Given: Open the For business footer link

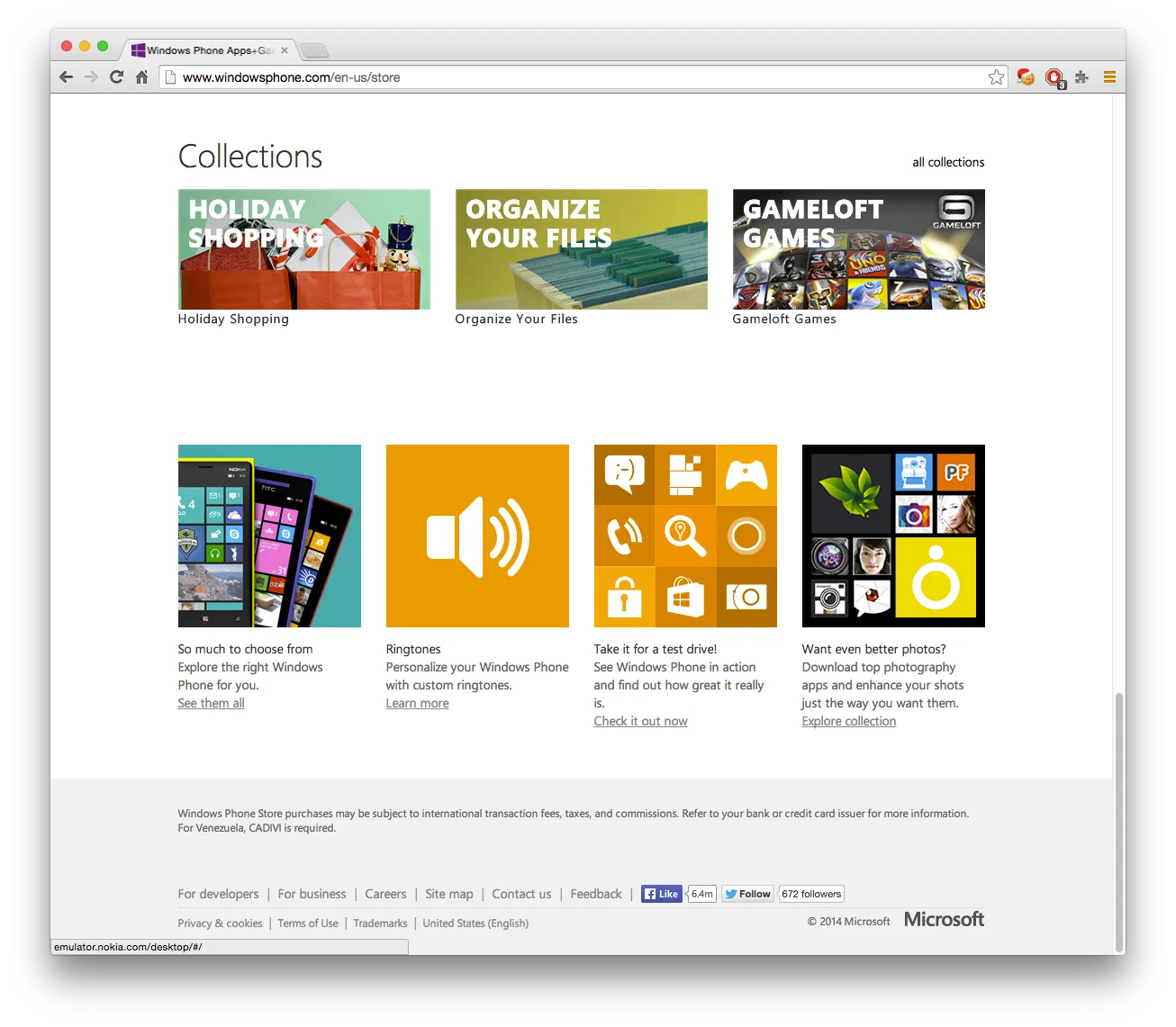Looking at the screenshot, I should click(312, 894).
